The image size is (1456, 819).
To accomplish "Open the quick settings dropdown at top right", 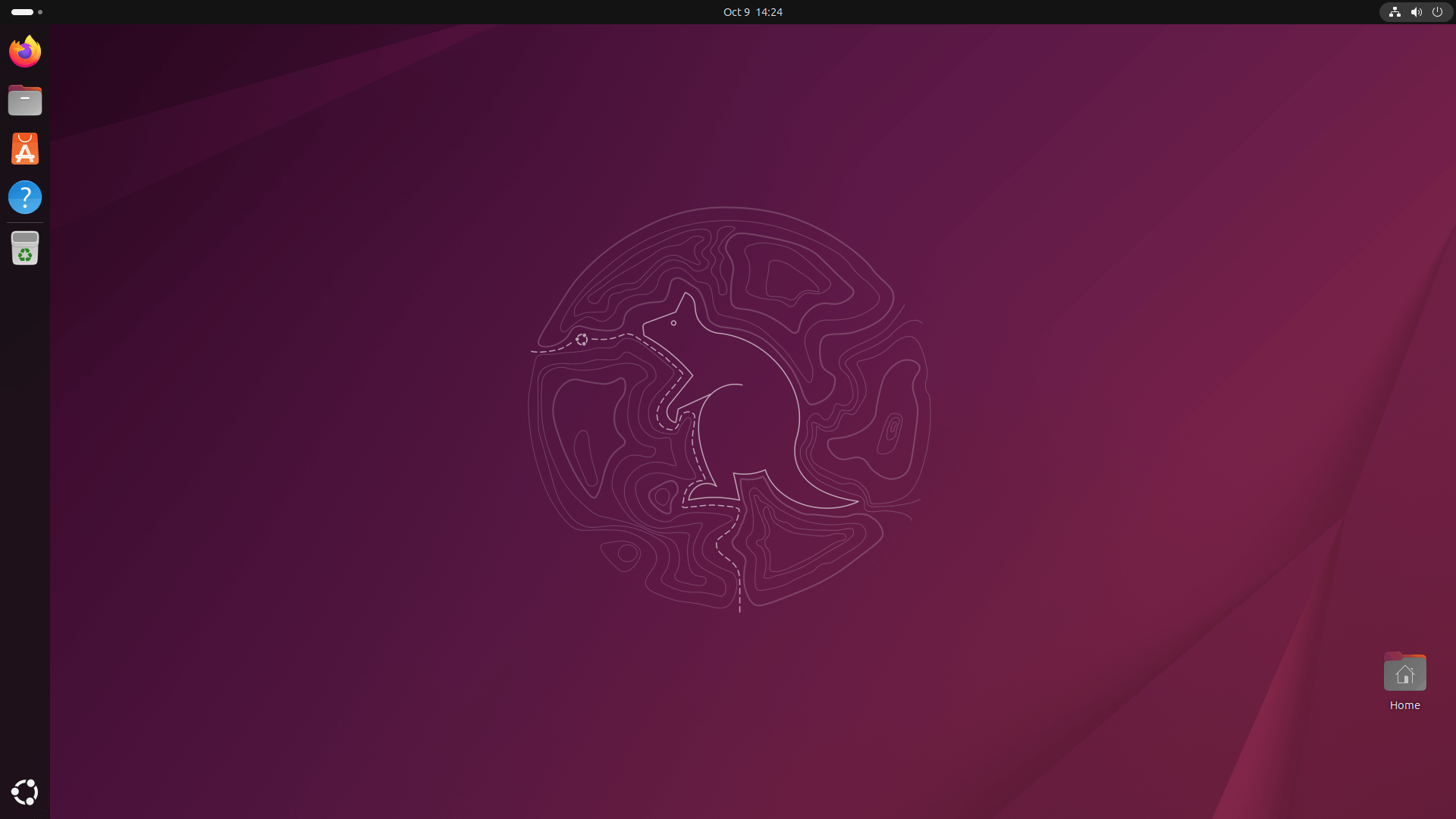I will 1417,12.
